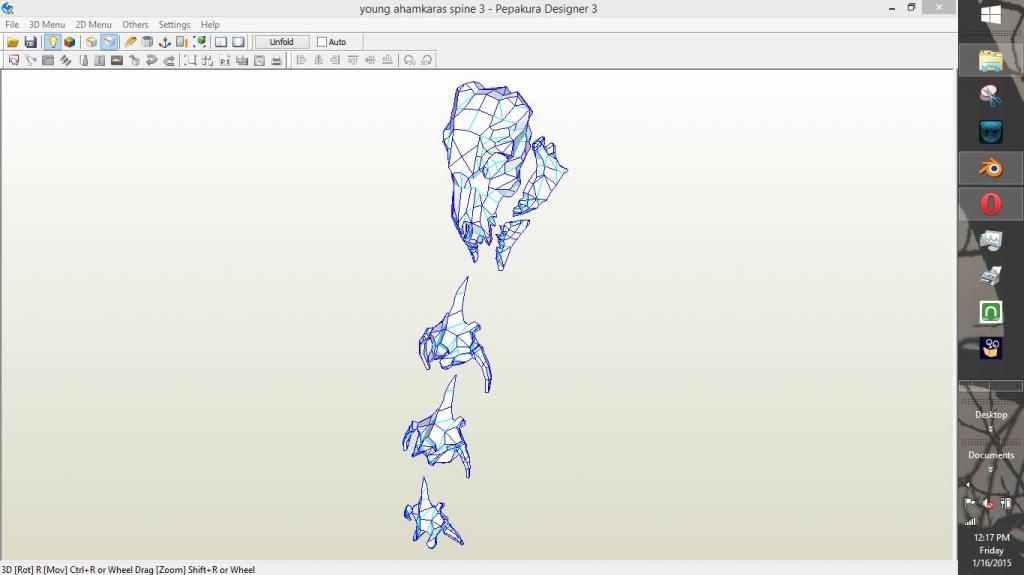Click the Save floppy disk icon
Viewport: 1024px width, 575px height.
[x=30, y=42]
